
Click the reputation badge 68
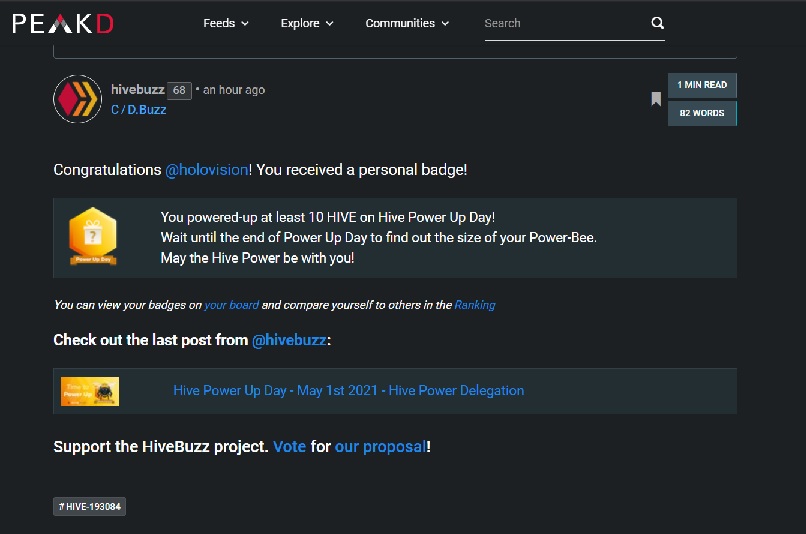(x=179, y=90)
